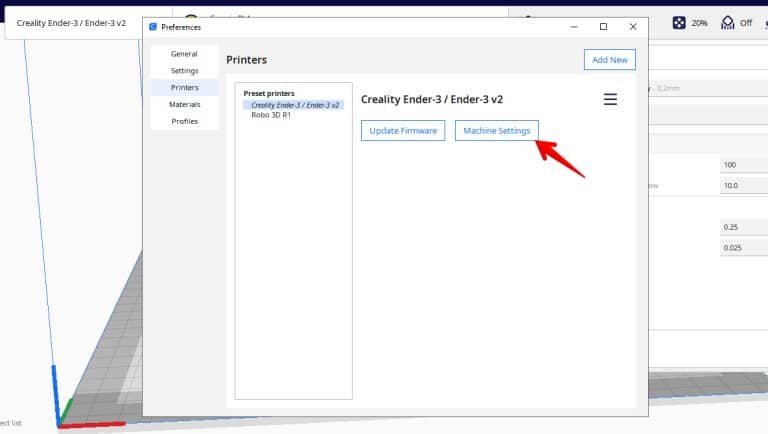
Task: Minimize the Preferences window
Action: 574,26
